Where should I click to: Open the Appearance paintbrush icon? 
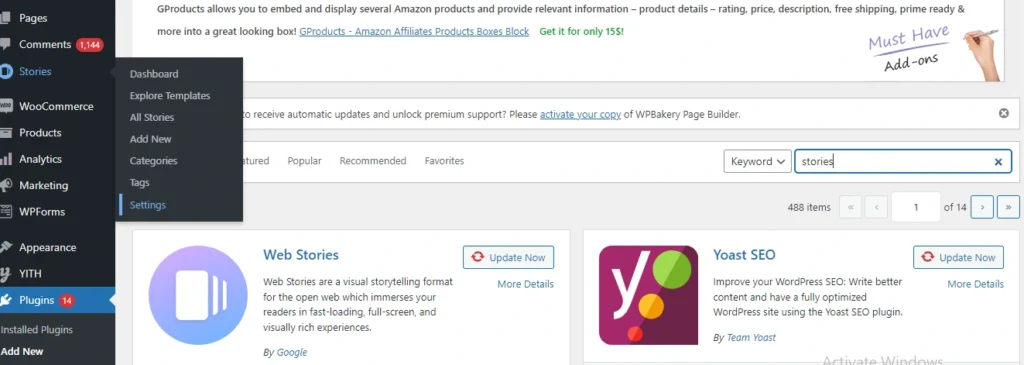[6, 247]
